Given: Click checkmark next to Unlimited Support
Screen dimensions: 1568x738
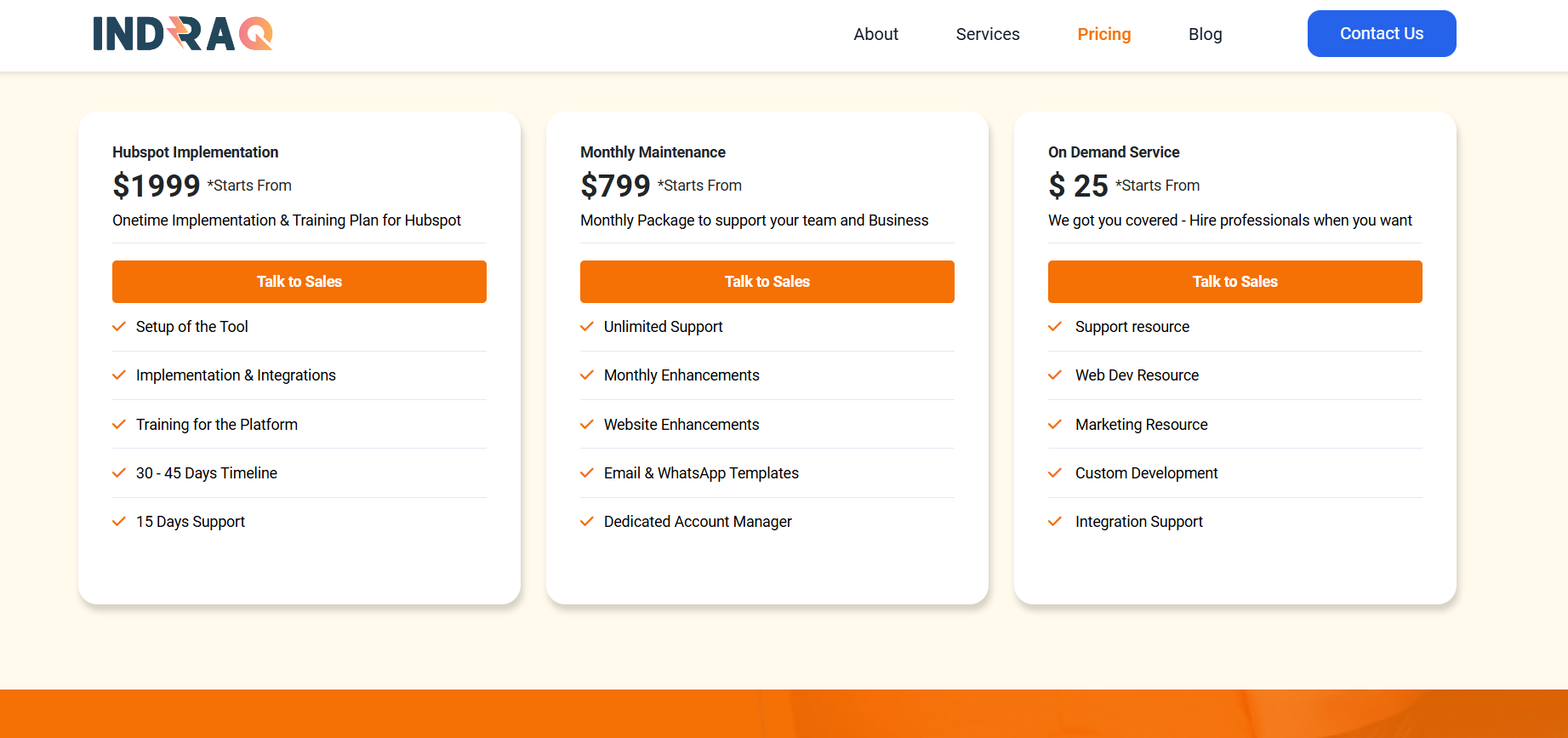Looking at the screenshot, I should point(587,327).
